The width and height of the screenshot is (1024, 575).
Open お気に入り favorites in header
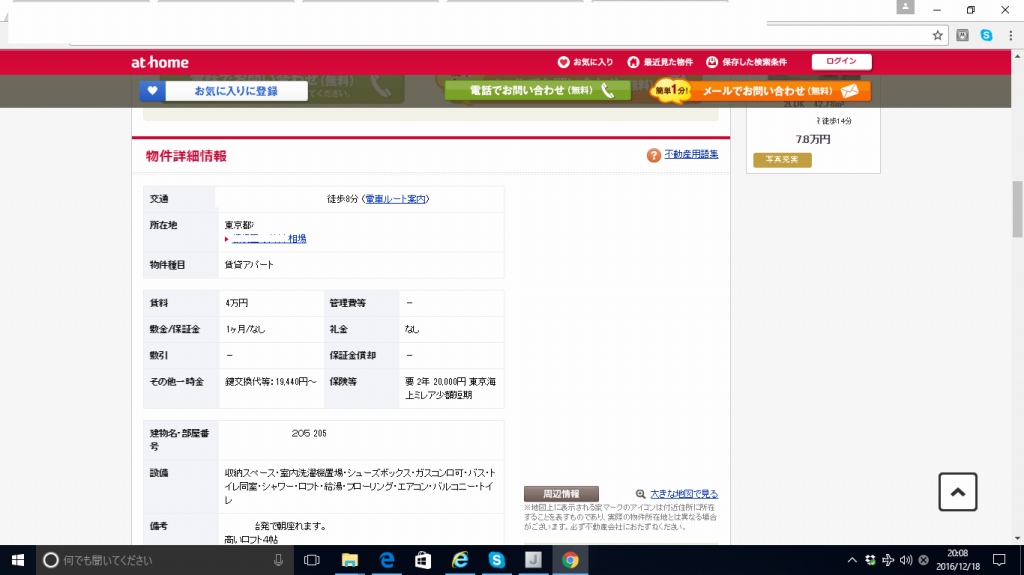pyautogui.click(x=585, y=62)
